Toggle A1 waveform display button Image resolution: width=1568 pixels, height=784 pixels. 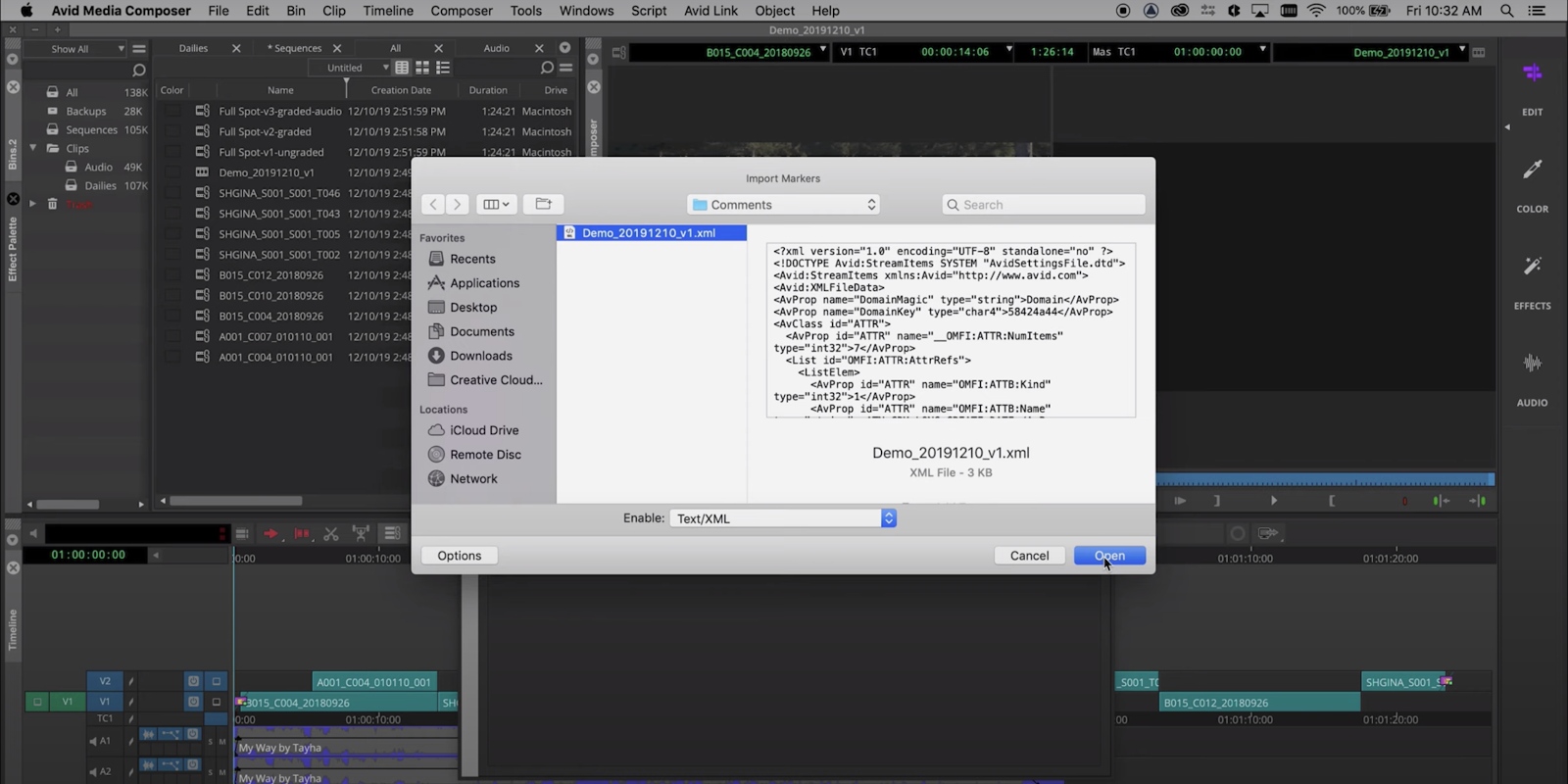(x=148, y=734)
